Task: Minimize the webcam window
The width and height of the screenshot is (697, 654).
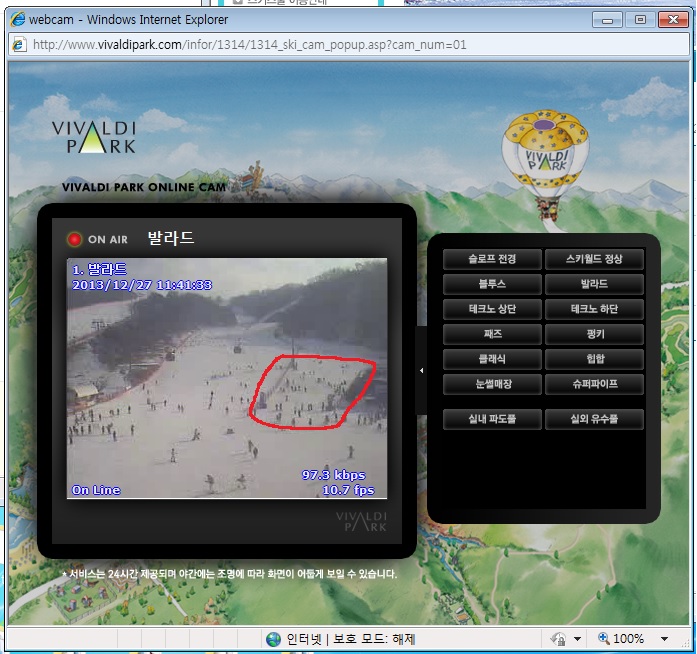Action: [x=607, y=20]
